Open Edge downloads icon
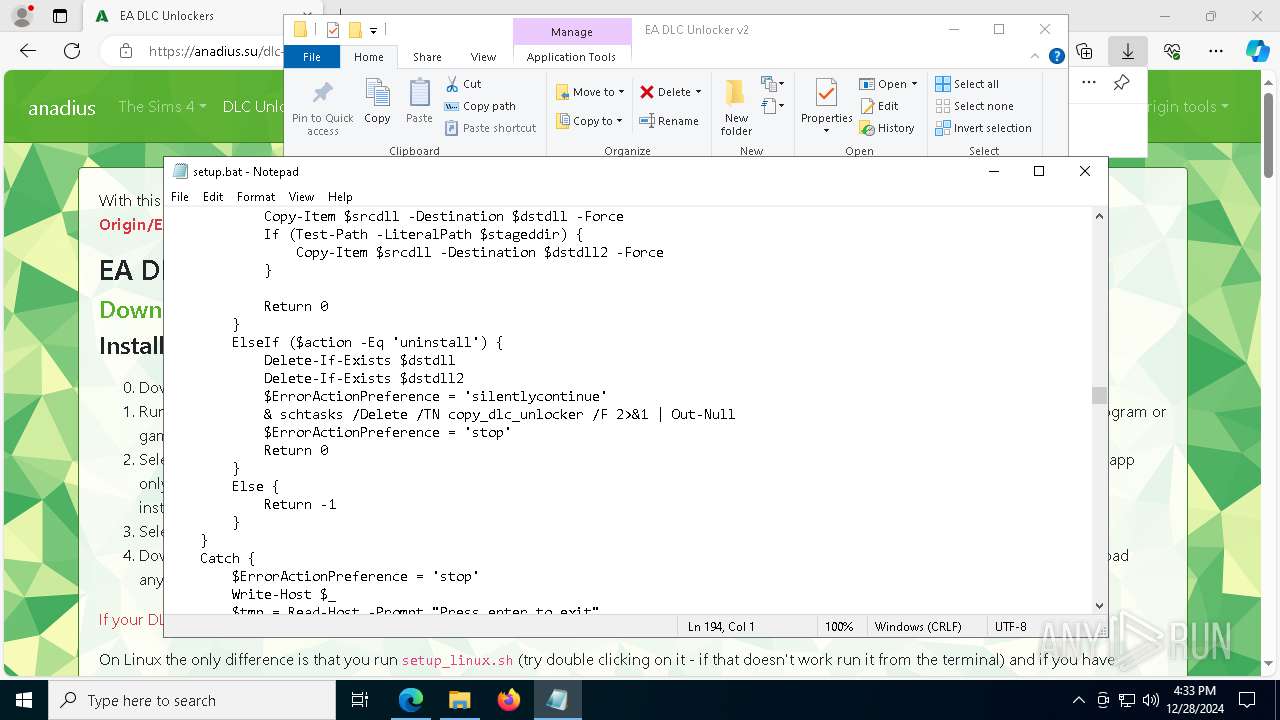1280x720 pixels. [1128, 51]
